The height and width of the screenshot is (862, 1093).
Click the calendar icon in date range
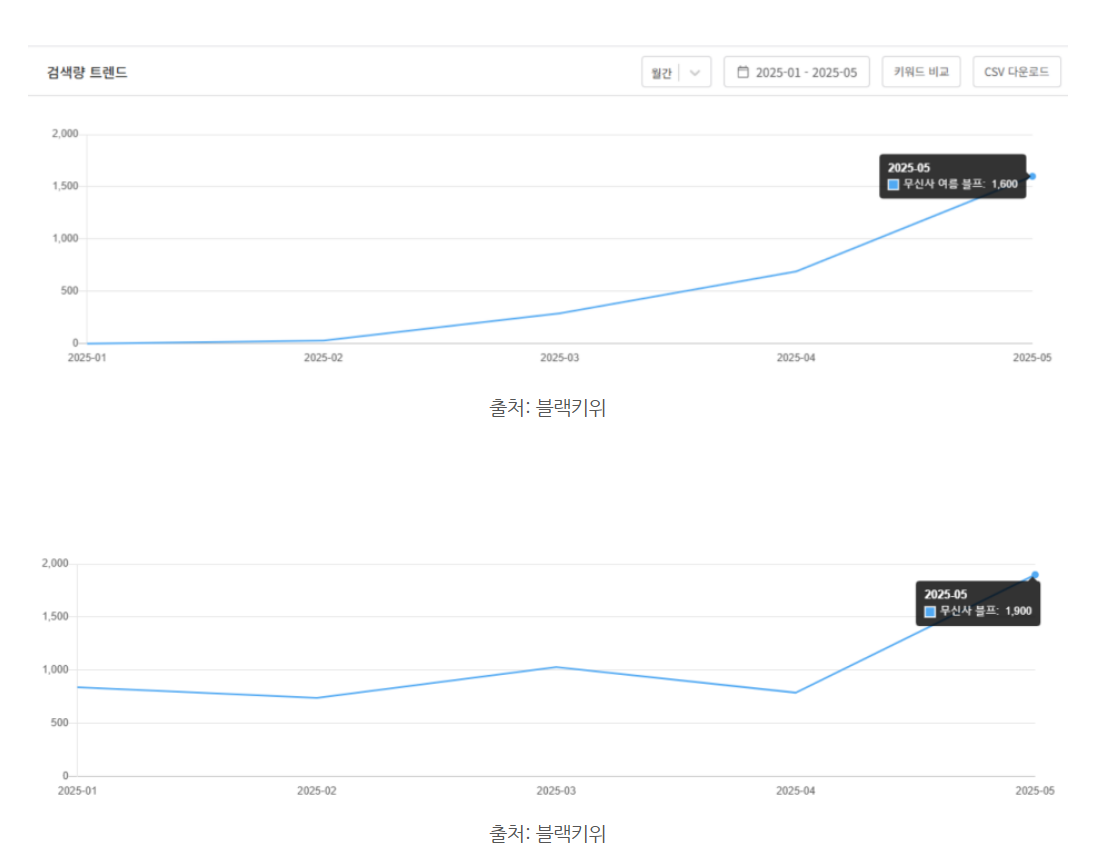[742, 72]
